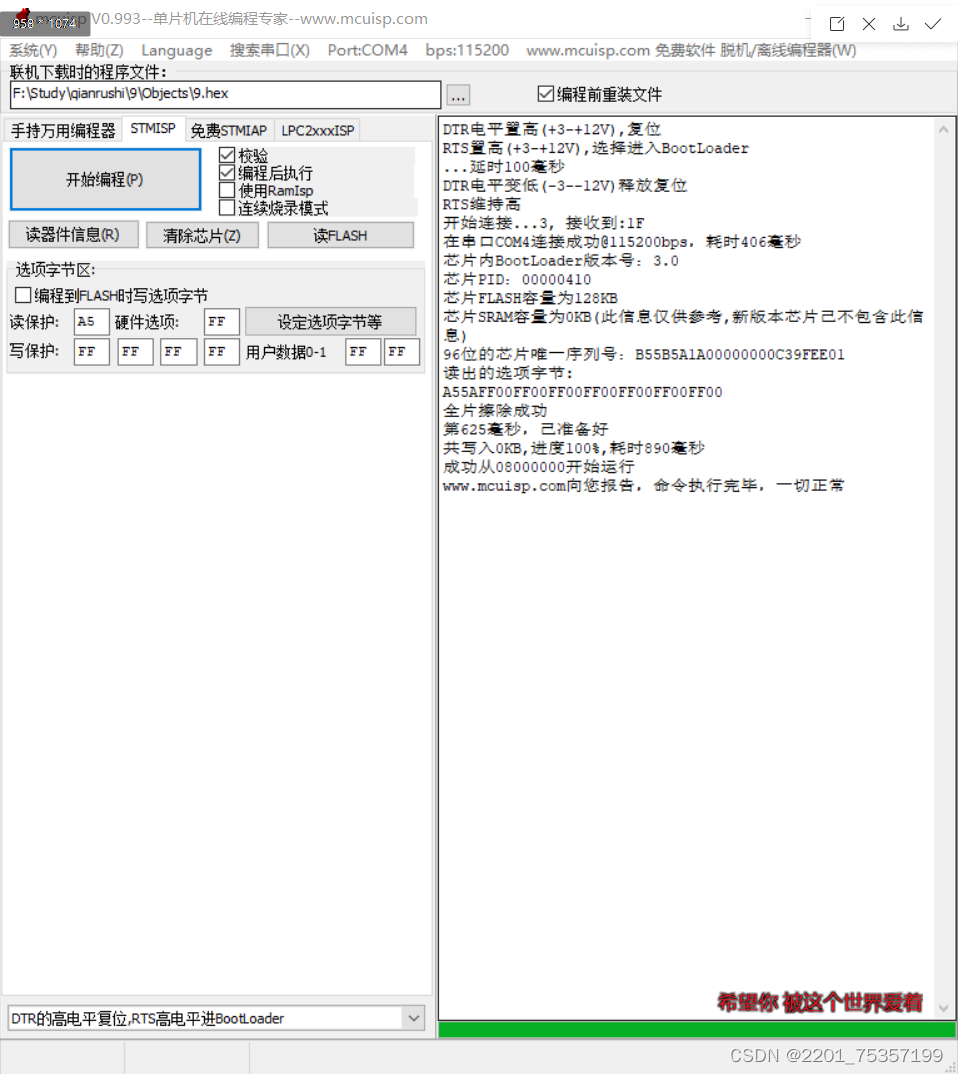This screenshot has width=958, height=1074.
Task: Enable 编程到FLASH时写选项字节 checkbox
Action: (x=23, y=295)
